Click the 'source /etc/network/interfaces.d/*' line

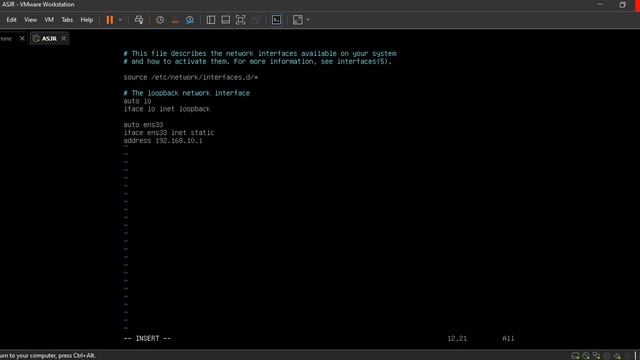coord(191,77)
